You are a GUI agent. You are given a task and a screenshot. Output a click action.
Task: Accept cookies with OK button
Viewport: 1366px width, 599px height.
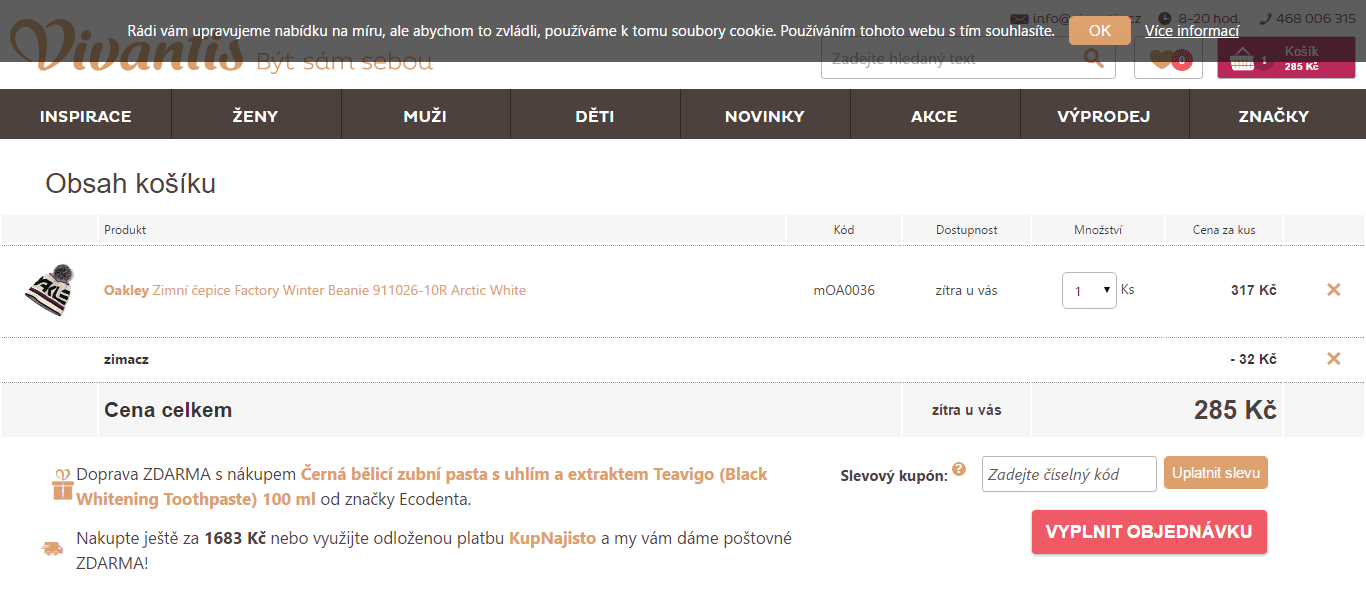click(x=1099, y=30)
